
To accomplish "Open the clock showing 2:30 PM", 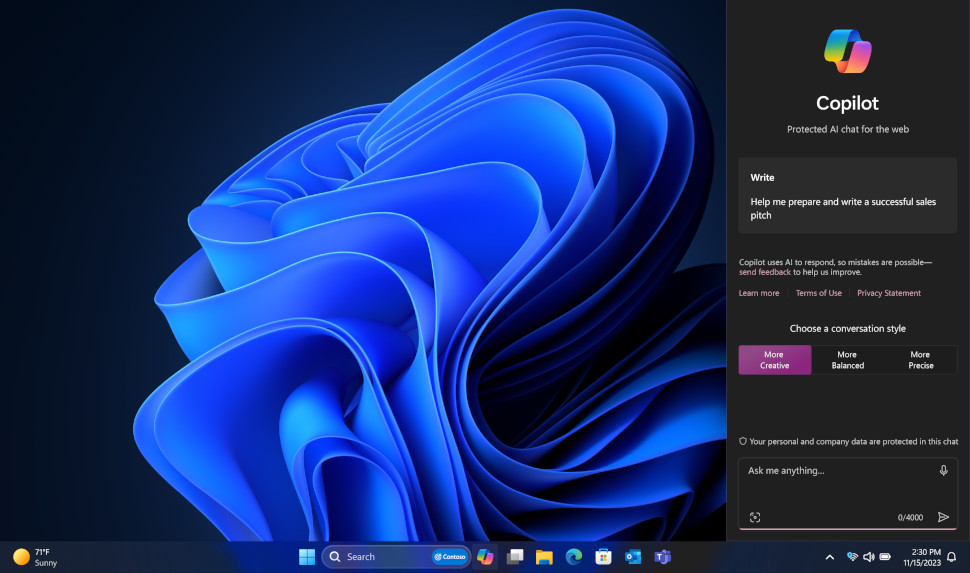I will point(922,557).
